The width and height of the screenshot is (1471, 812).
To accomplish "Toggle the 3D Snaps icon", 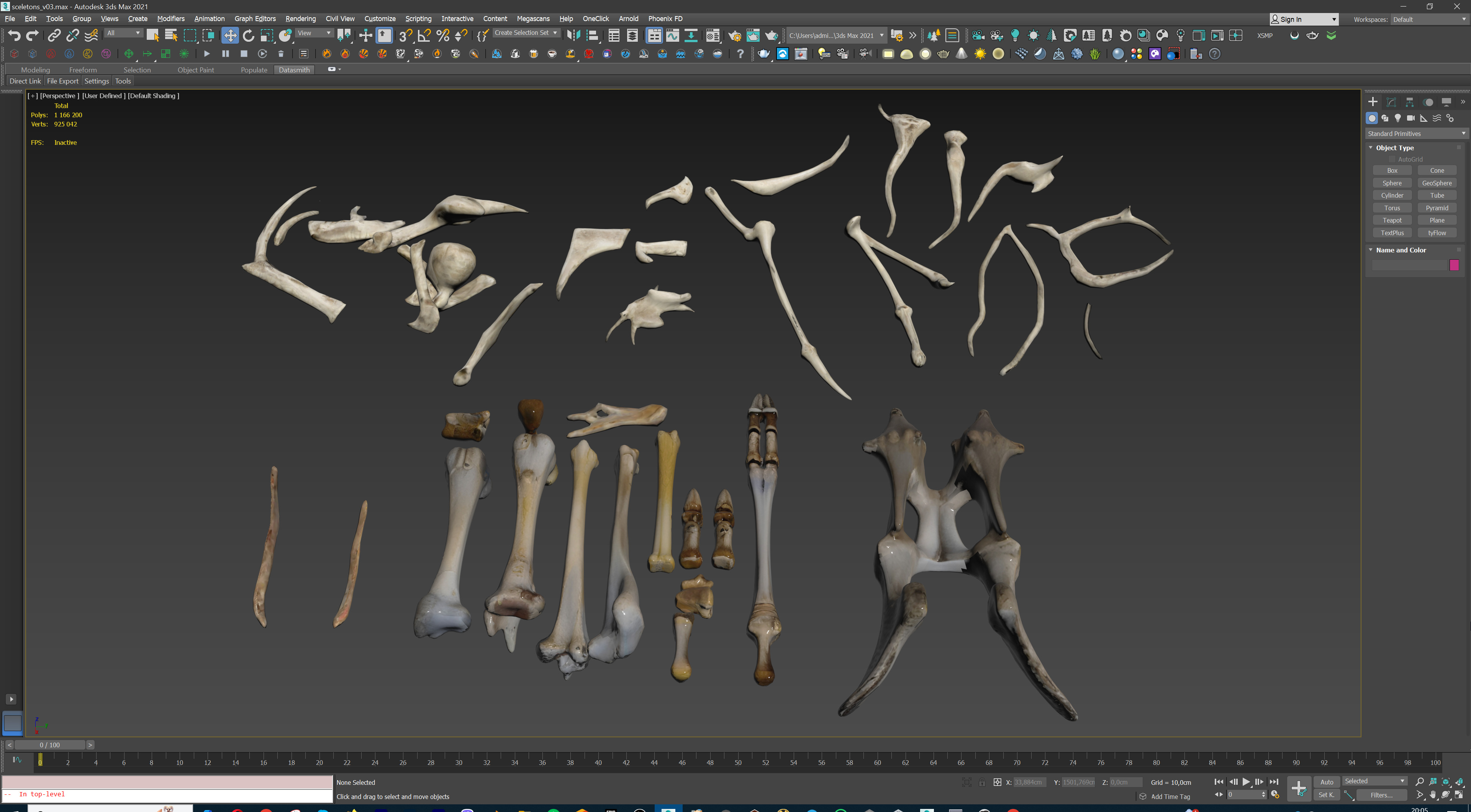I will pyautogui.click(x=405, y=35).
